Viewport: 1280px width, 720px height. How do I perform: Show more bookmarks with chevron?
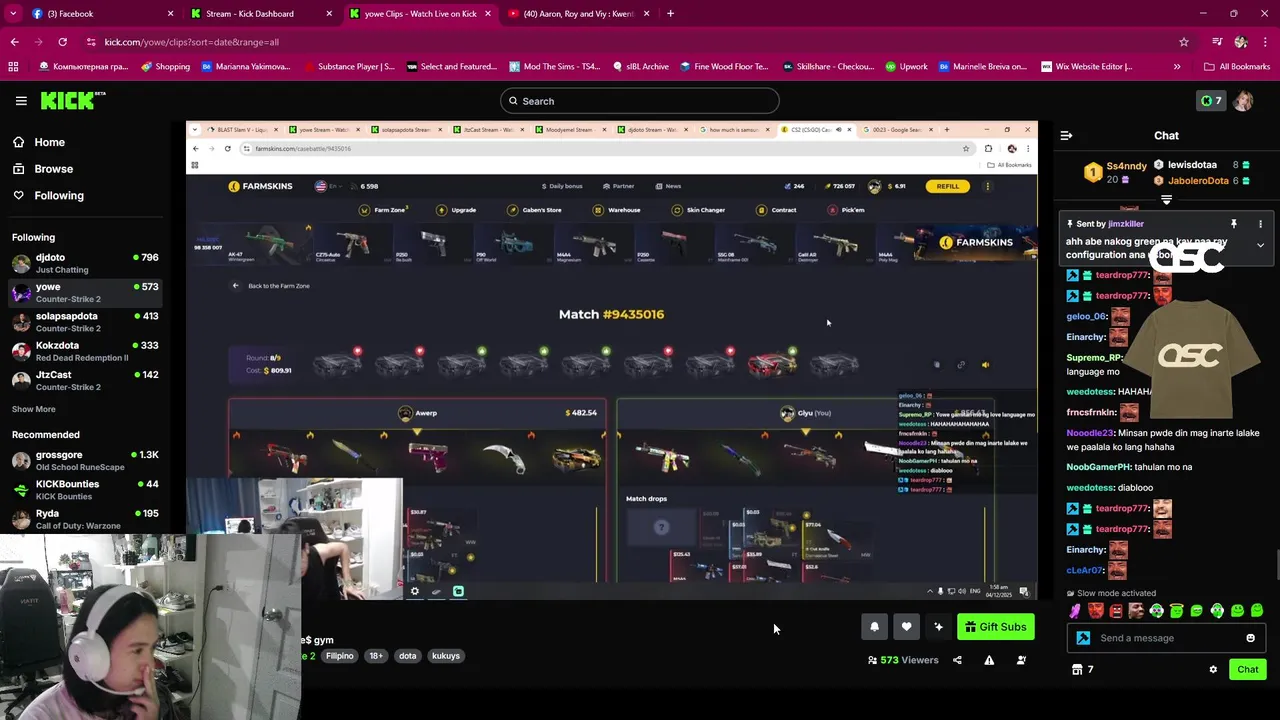(1176, 67)
